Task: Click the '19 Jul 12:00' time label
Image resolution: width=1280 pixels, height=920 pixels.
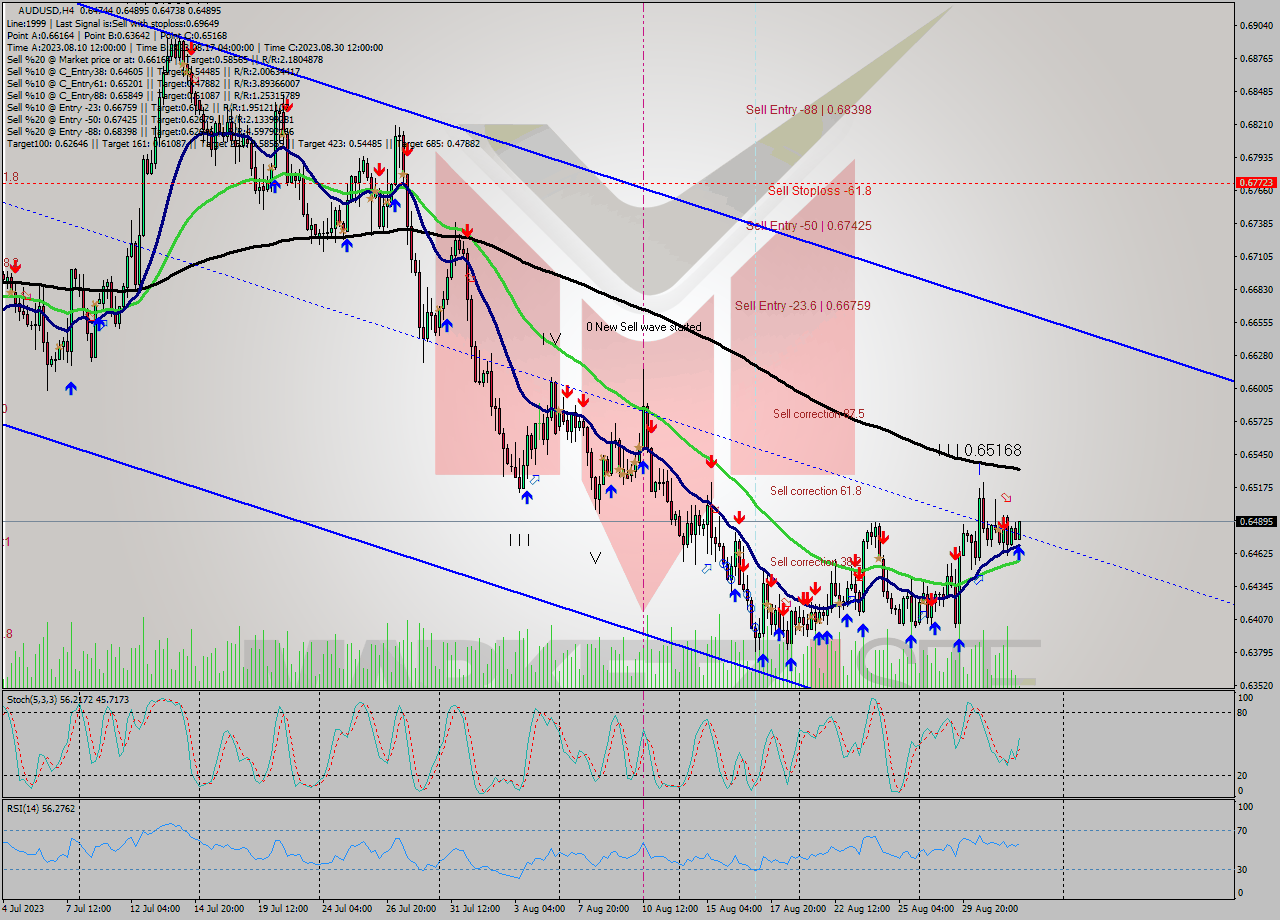Action: click(283, 908)
